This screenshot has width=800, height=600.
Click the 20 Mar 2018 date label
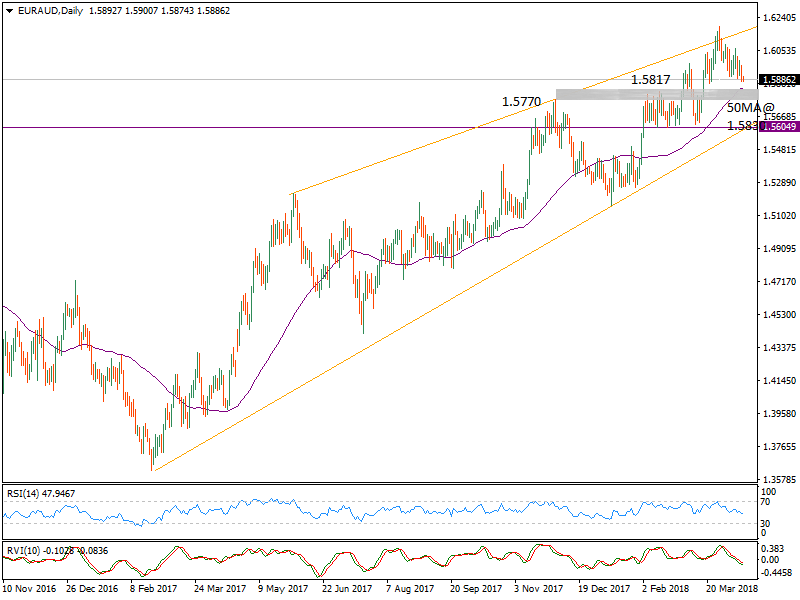(732, 588)
